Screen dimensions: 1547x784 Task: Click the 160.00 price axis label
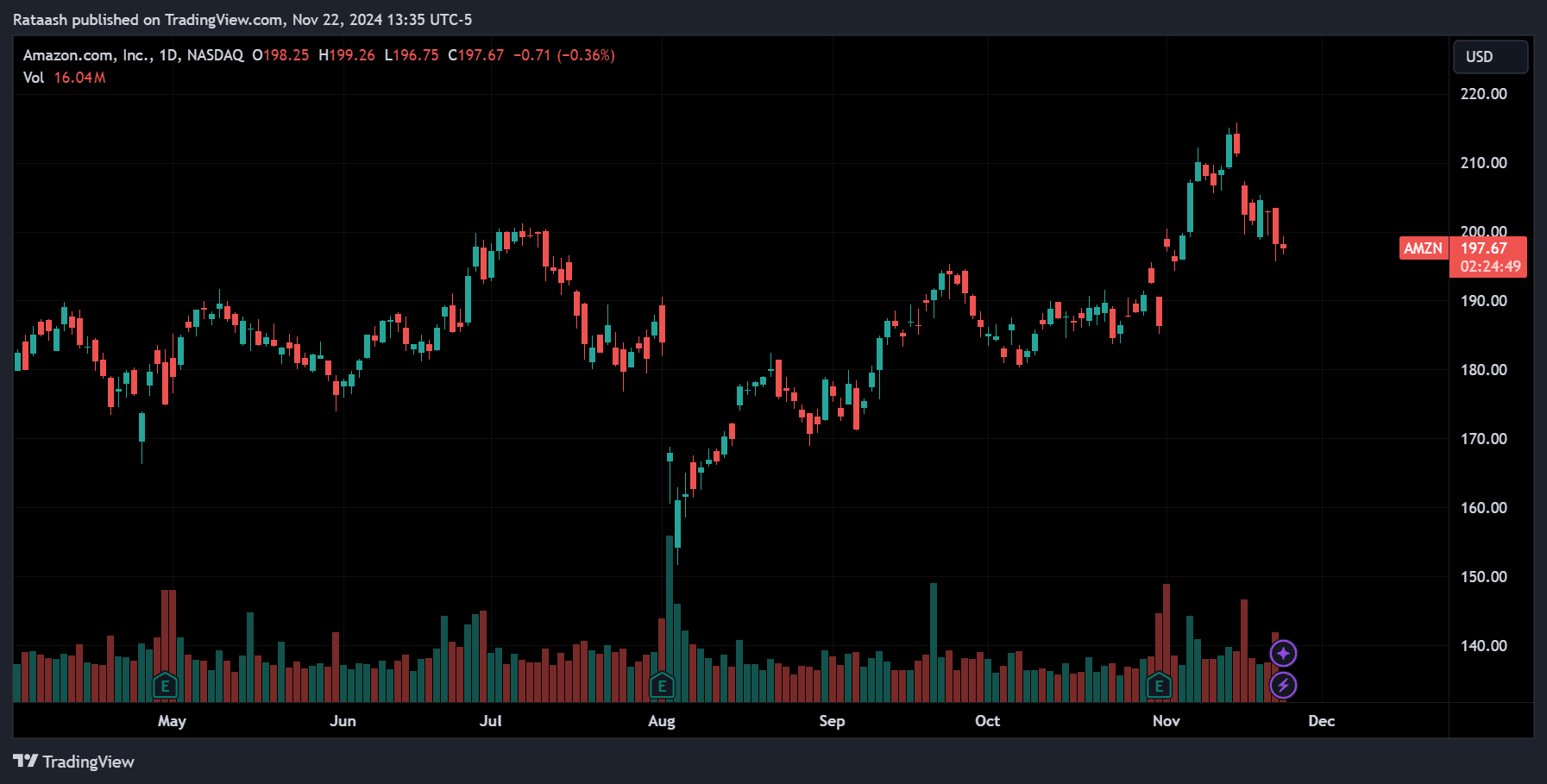1484,508
